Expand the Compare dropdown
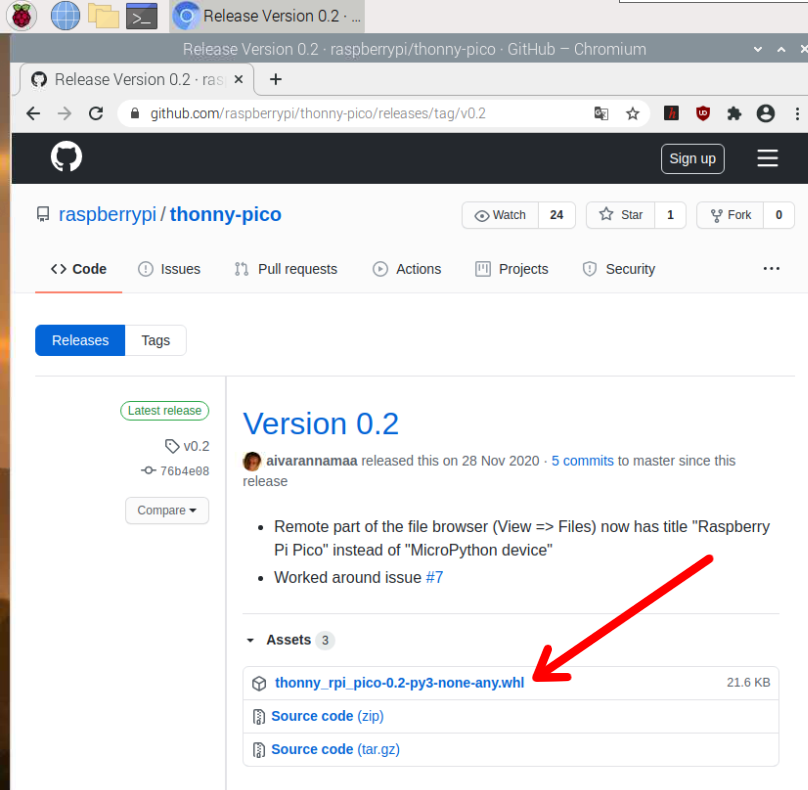 pos(167,510)
